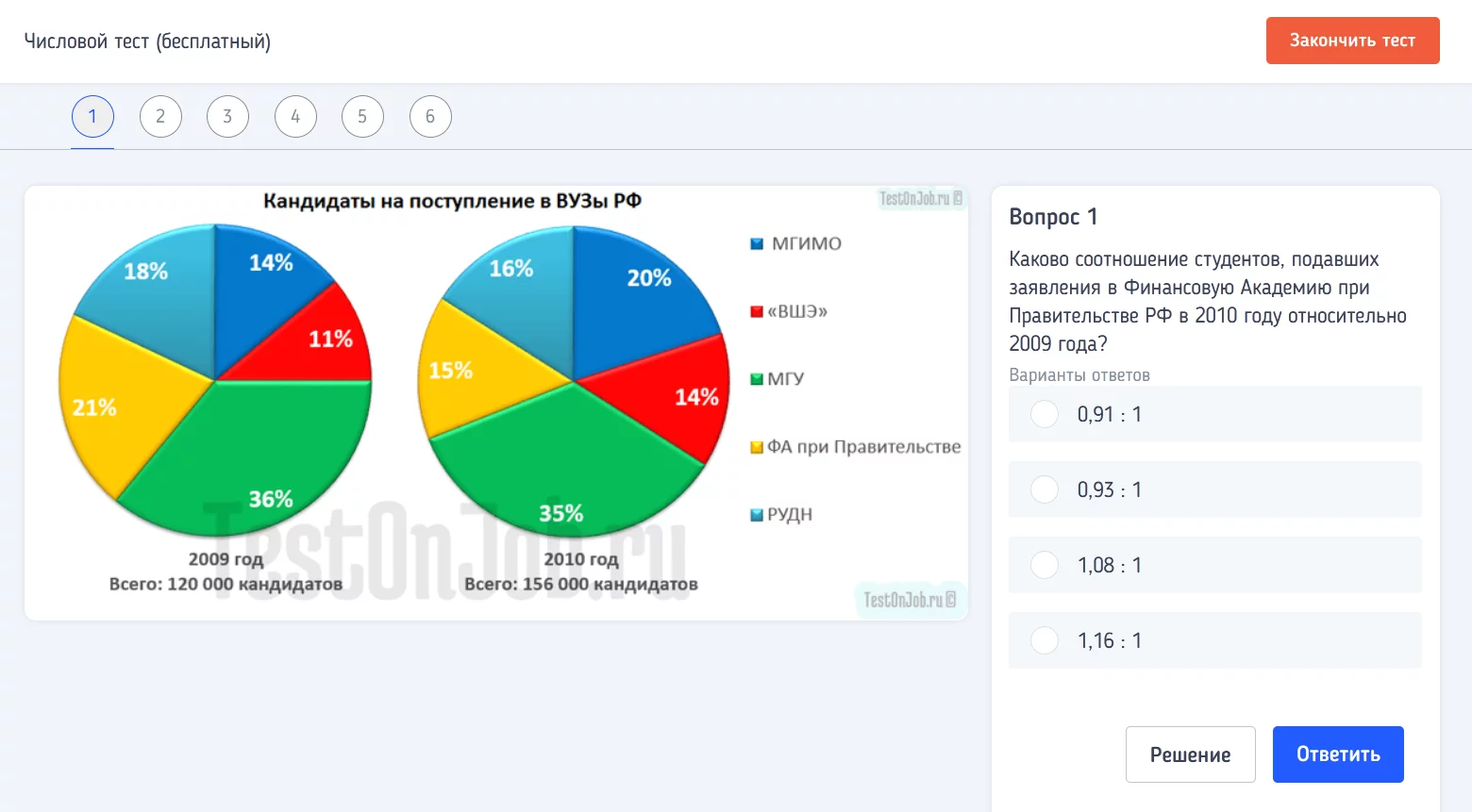Click the Числовой тест (бесплатный) title
This screenshot has height=812, width=1472.
147,41
